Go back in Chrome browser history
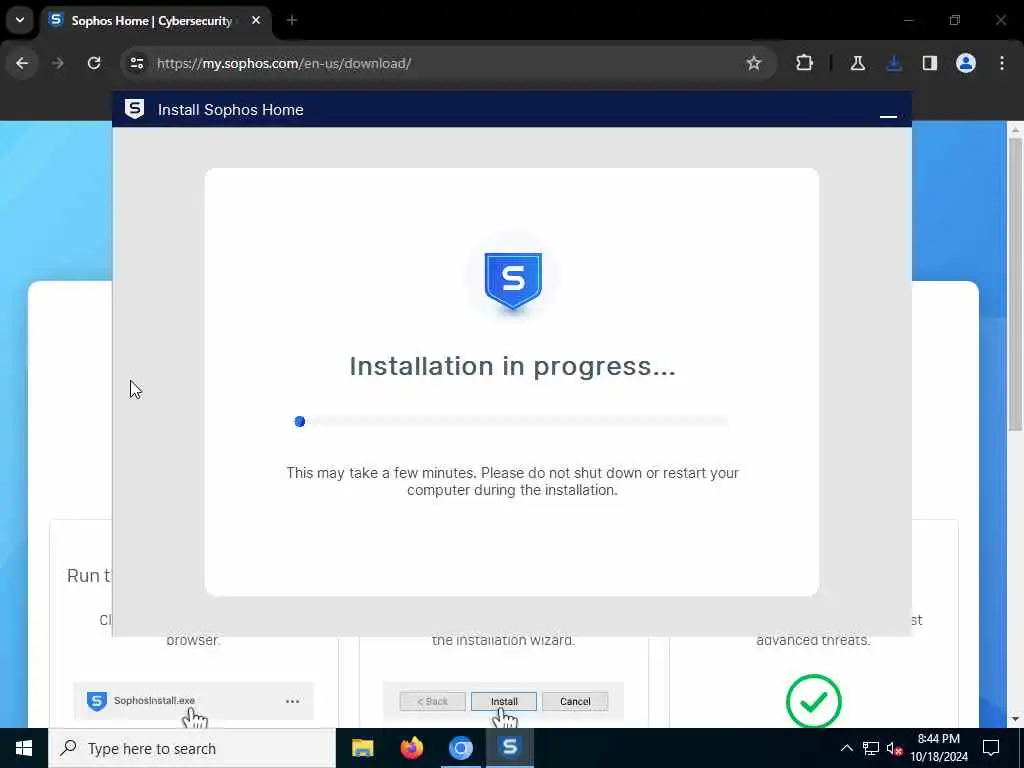The image size is (1024, 768). 22,63
